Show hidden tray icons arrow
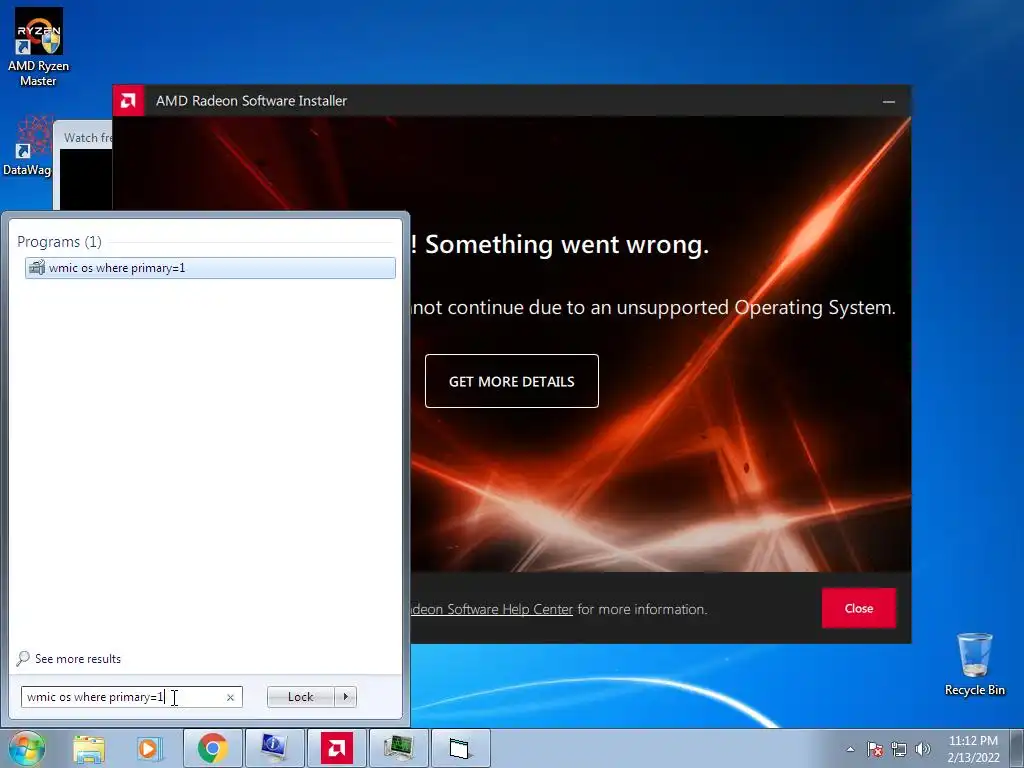 pyautogui.click(x=850, y=749)
